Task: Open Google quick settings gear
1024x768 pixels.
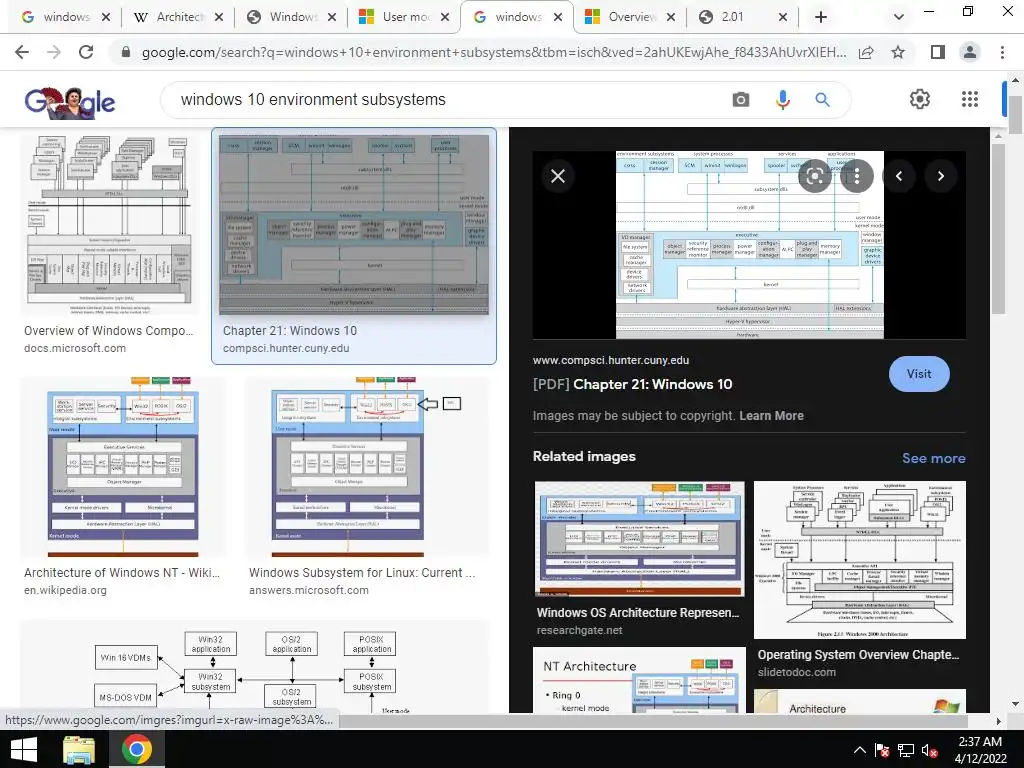Action: pos(920,99)
